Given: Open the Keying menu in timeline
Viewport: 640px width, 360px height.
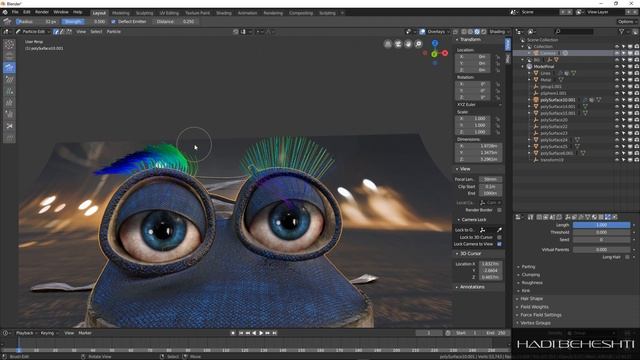Looking at the screenshot, I should coord(49,333).
